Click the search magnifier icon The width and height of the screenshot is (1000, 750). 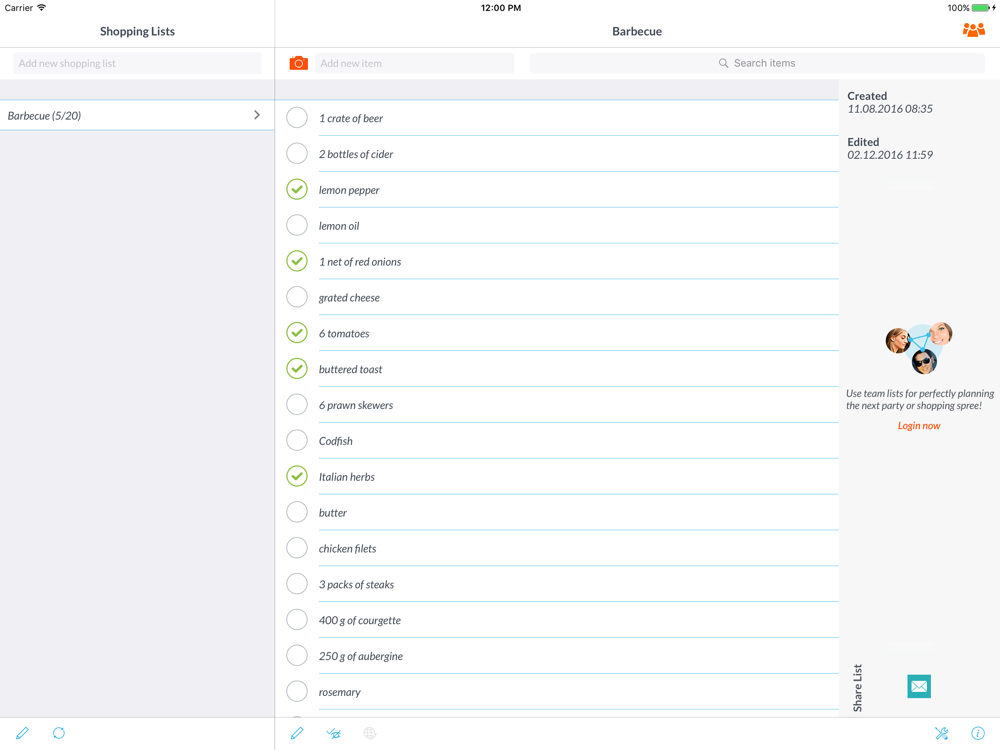[723, 63]
